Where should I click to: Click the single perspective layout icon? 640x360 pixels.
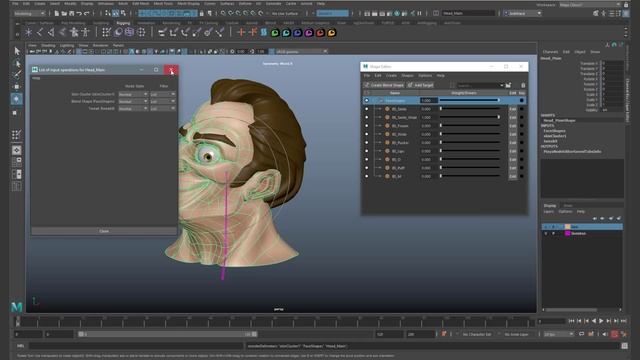point(16,150)
